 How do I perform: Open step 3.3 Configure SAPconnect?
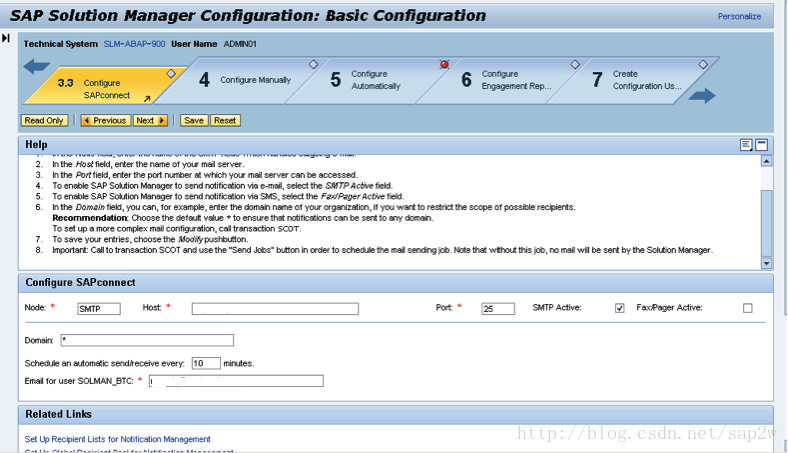[x=105, y=85]
